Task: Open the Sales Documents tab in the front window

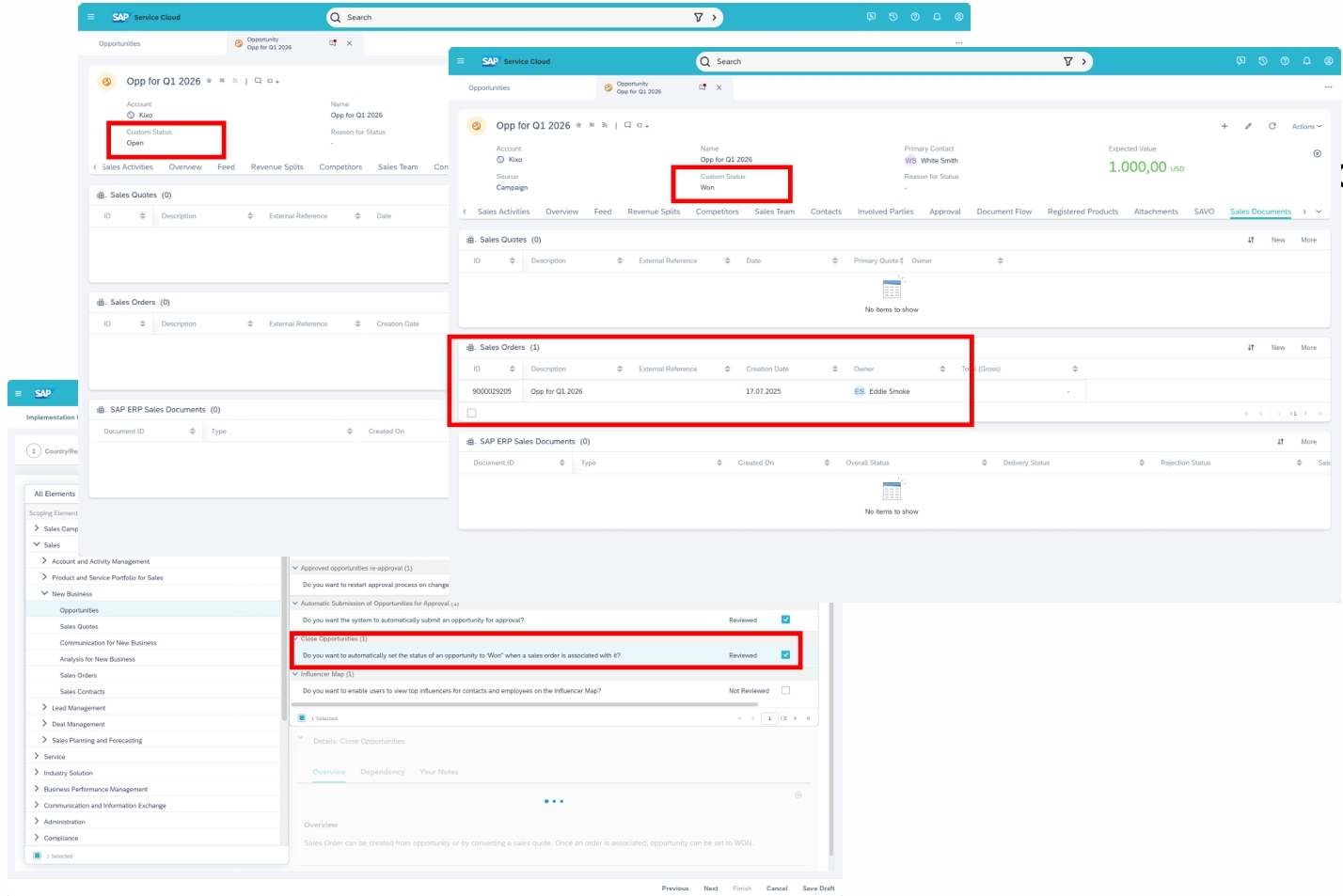Action: pos(1260,212)
